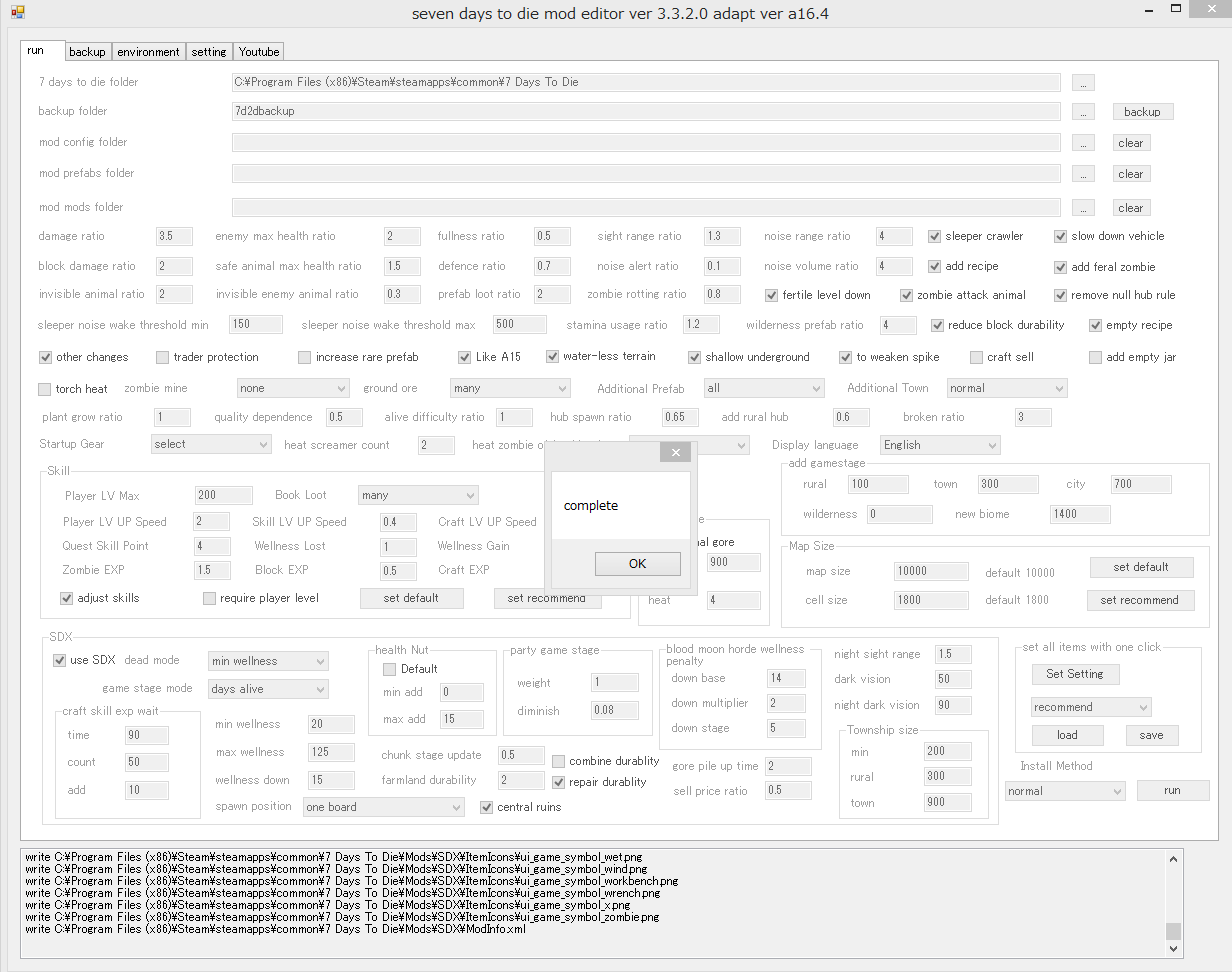Click the save button
Screen dimensions: 1232x972
pos(1152,735)
